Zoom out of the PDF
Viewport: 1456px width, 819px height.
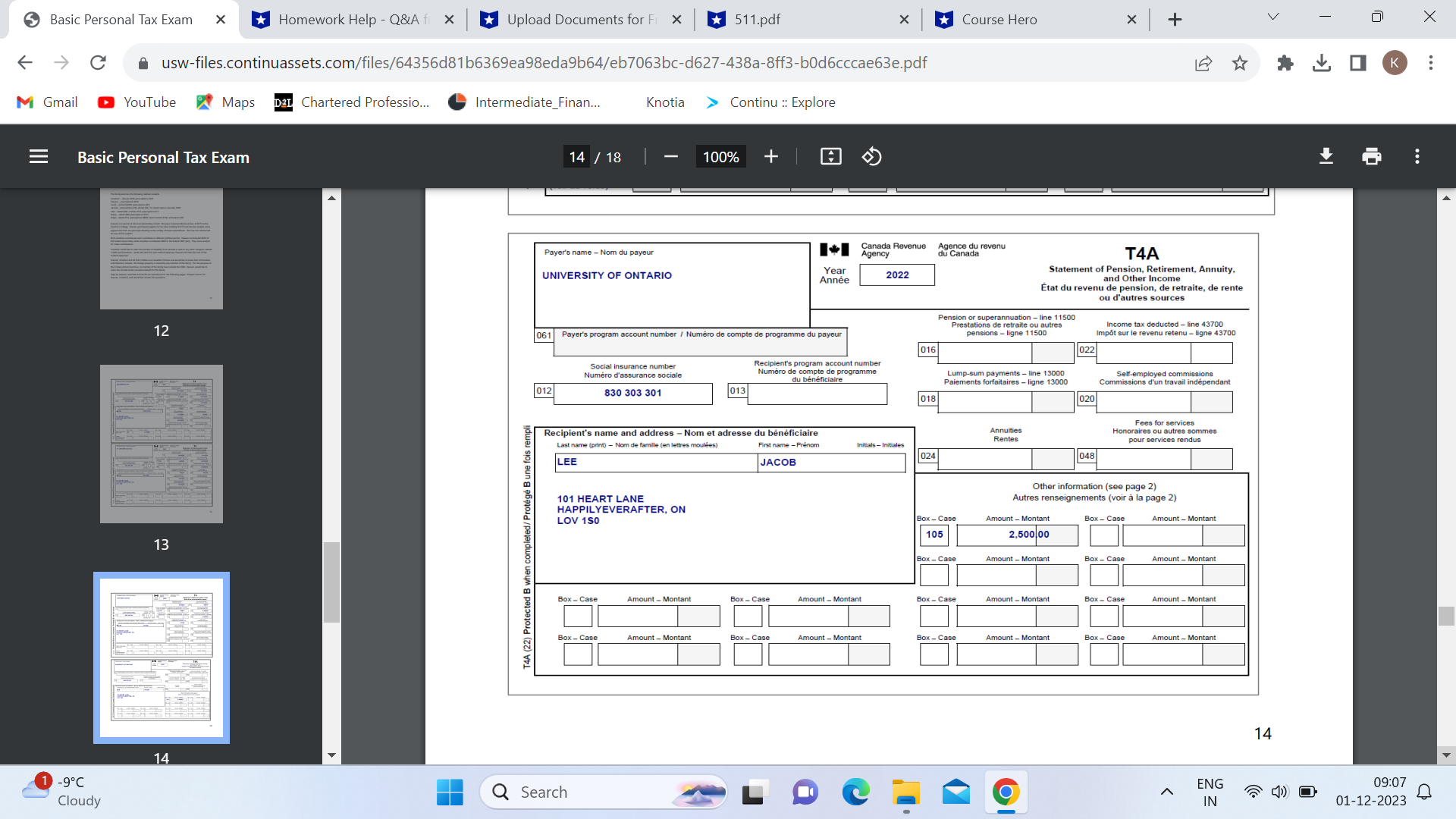[670, 156]
